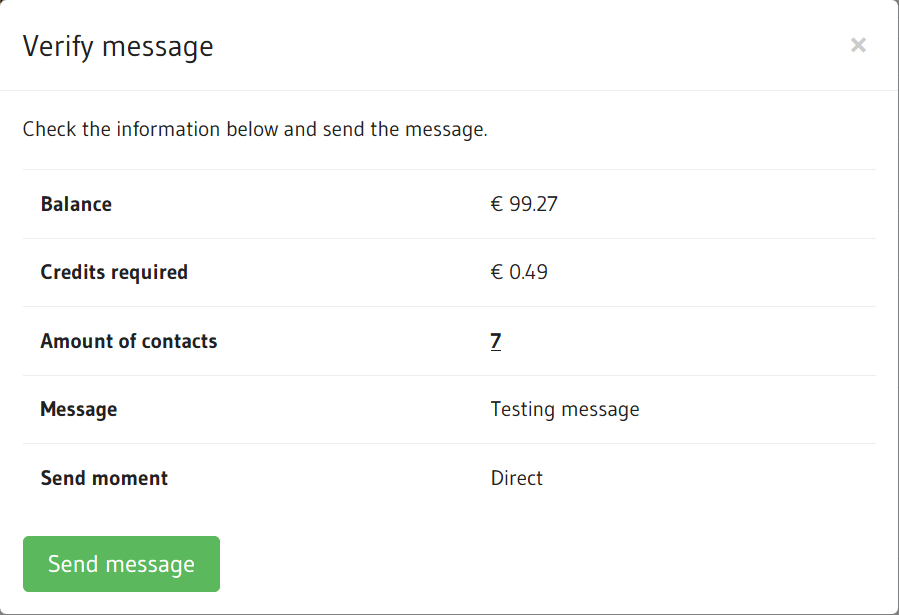Click empty header space beside the title
Image resolution: width=899 pixels, height=615 pixels.
pos(520,46)
